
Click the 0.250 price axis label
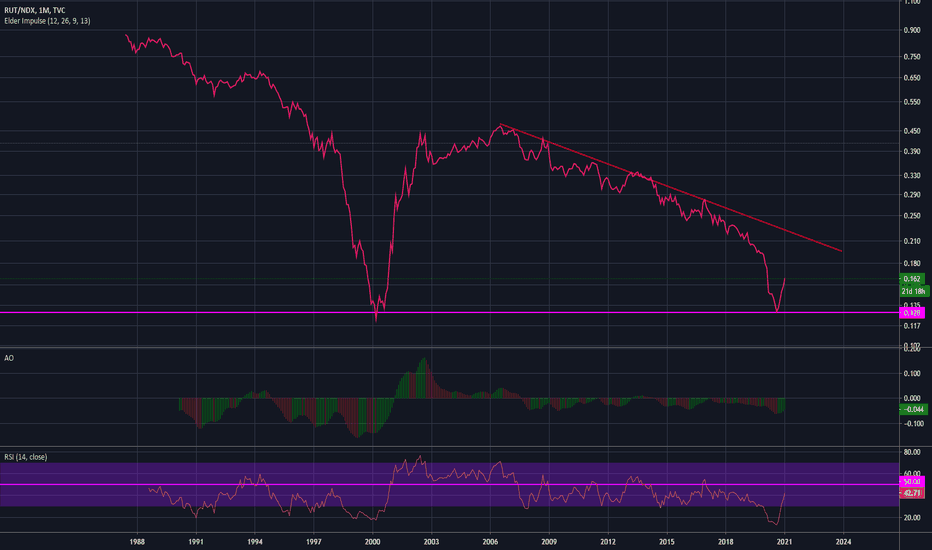pos(912,216)
